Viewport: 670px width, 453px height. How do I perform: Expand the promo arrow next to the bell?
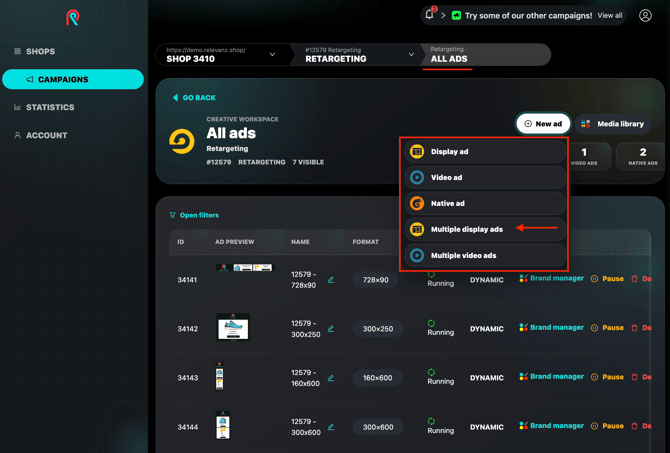(443, 16)
